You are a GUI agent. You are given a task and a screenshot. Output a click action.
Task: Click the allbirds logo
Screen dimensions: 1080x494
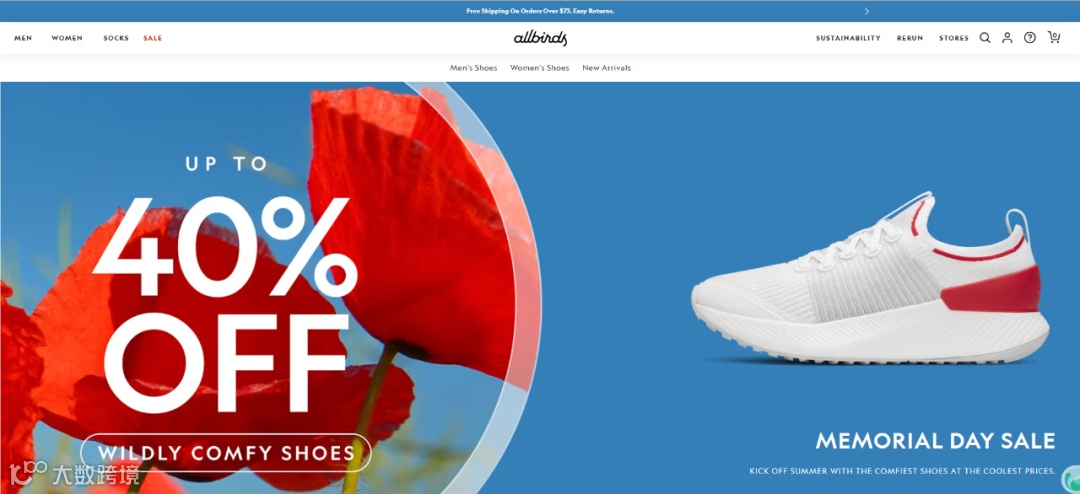coord(541,38)
